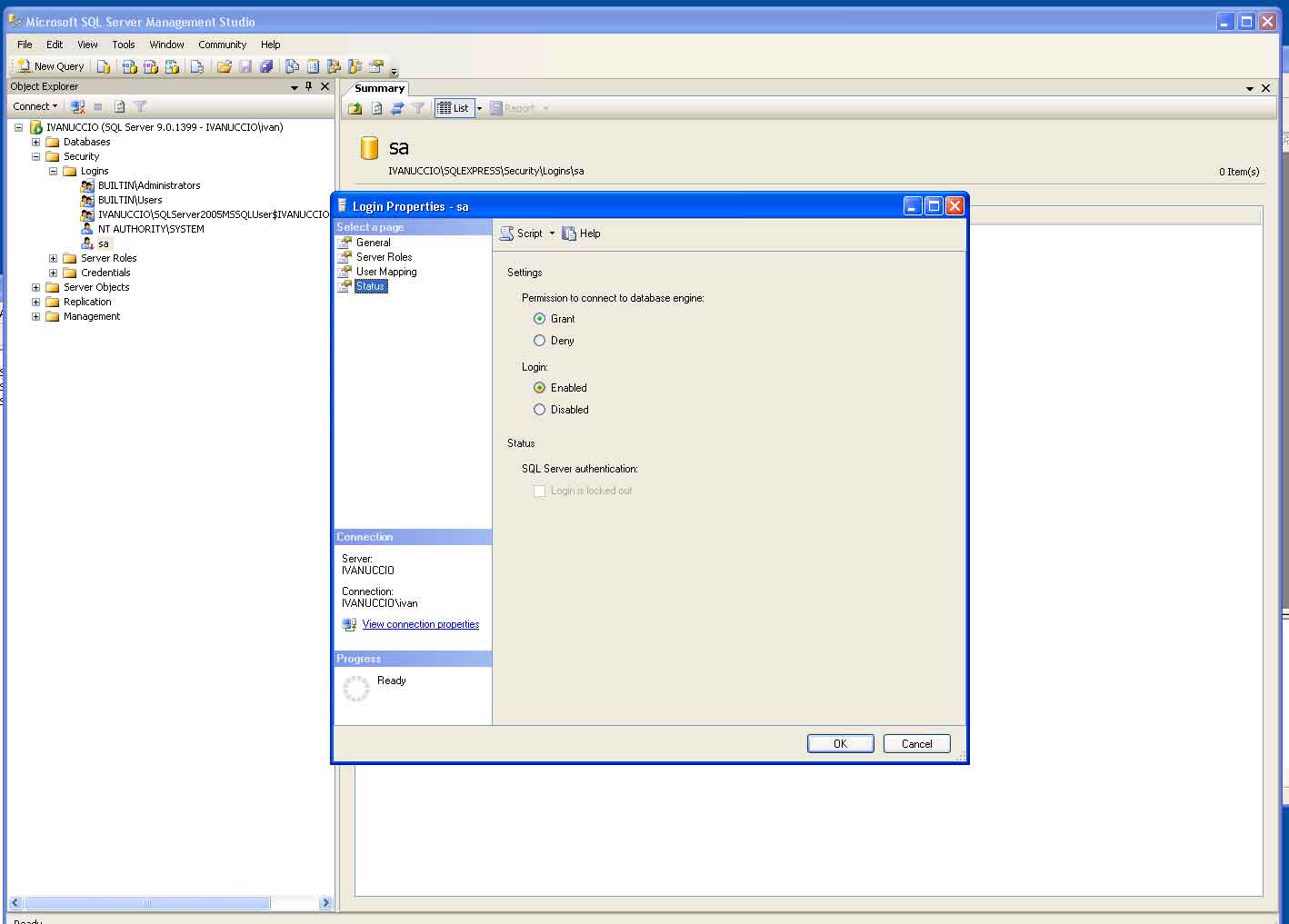Click the Save All toolbar icon
This screenshot has width=1289, height=924.
coord(266,66)
